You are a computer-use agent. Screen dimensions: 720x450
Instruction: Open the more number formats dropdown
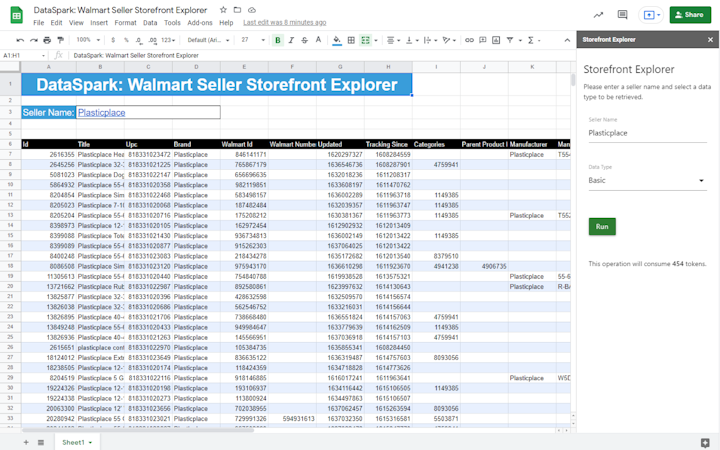click(168, 40)
